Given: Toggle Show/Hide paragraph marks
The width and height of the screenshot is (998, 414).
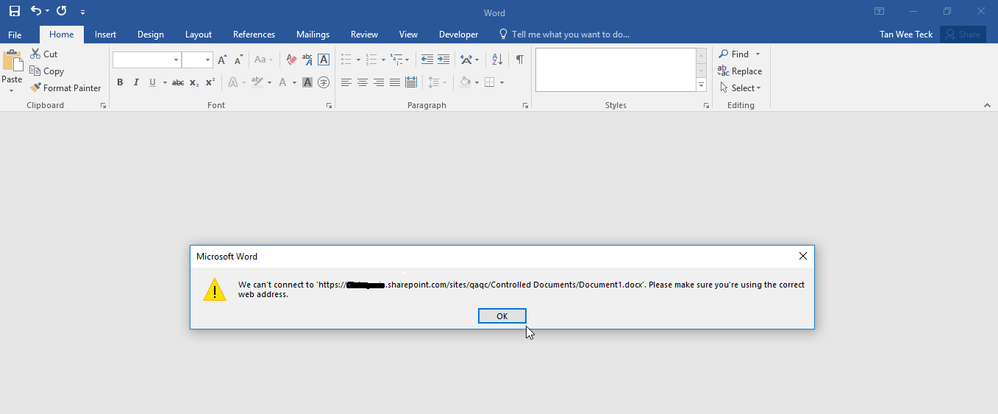Looking at the screenshot, I should (x=519, y=60).
